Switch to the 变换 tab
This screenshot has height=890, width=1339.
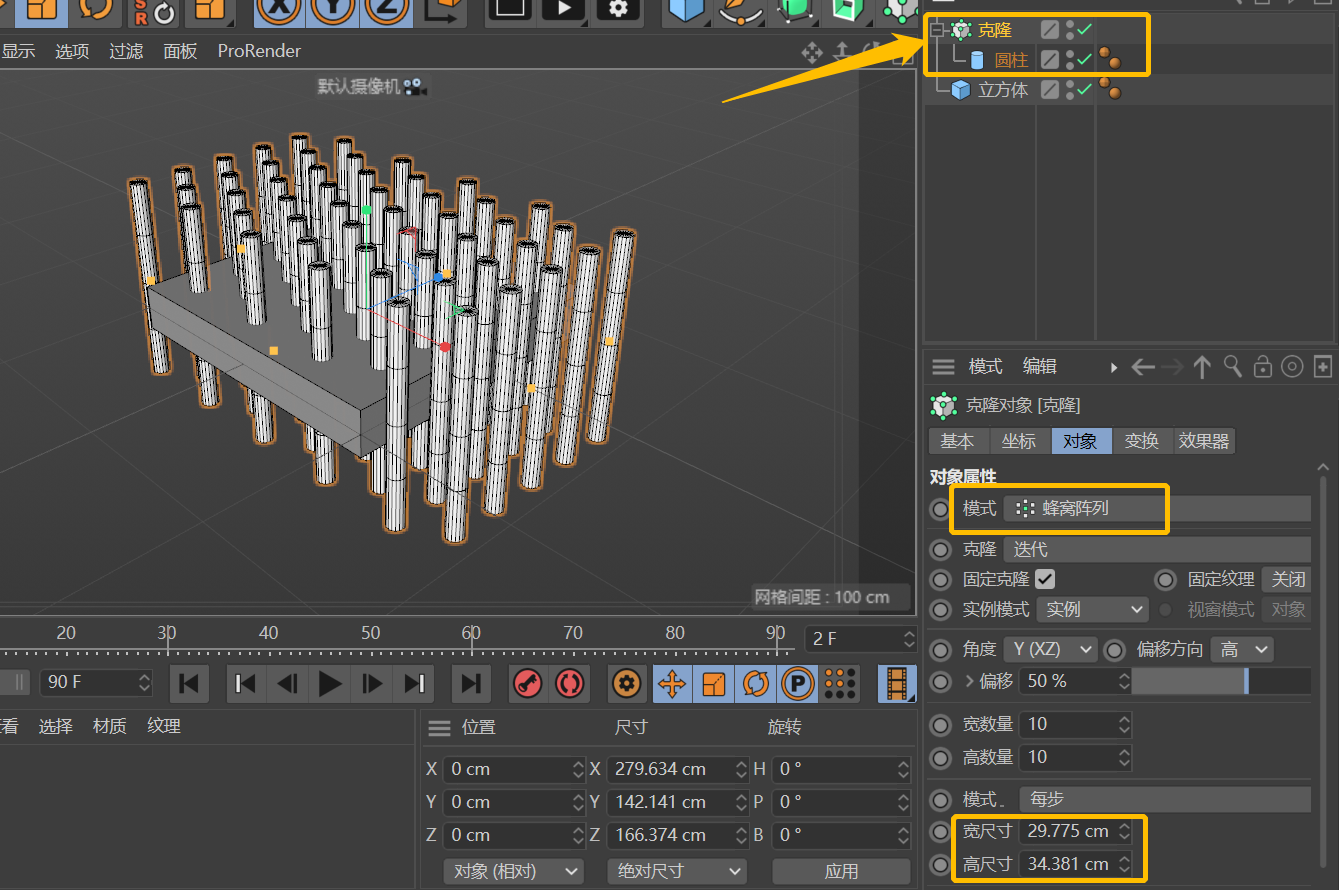[1141, 441]
